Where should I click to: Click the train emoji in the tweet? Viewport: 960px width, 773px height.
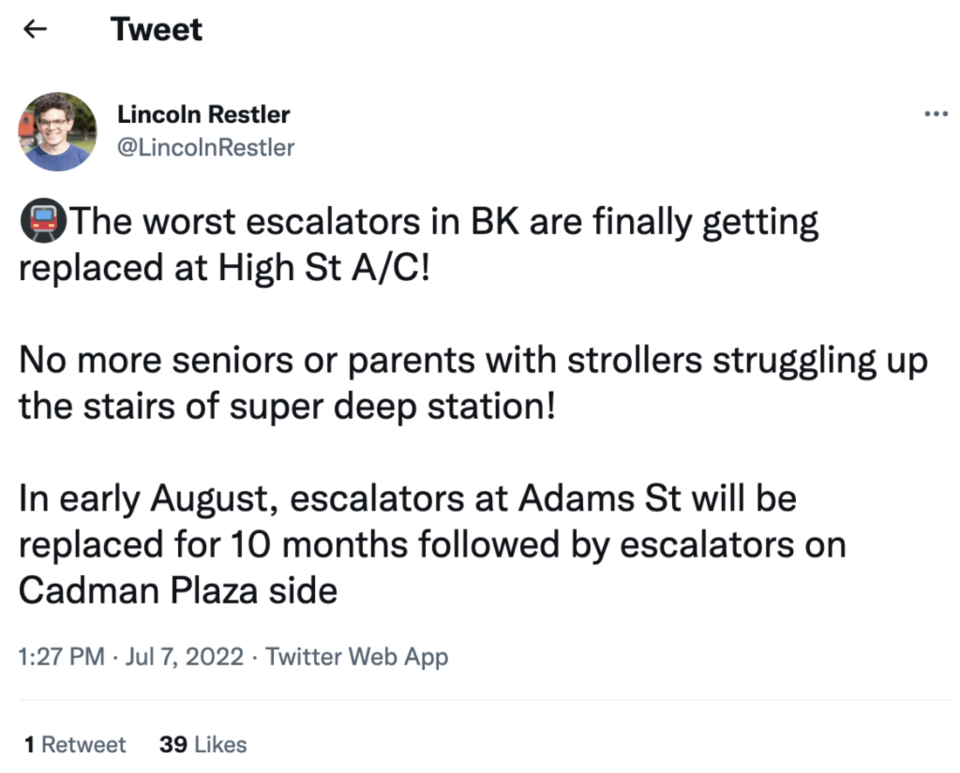click(x=43, y=221)
